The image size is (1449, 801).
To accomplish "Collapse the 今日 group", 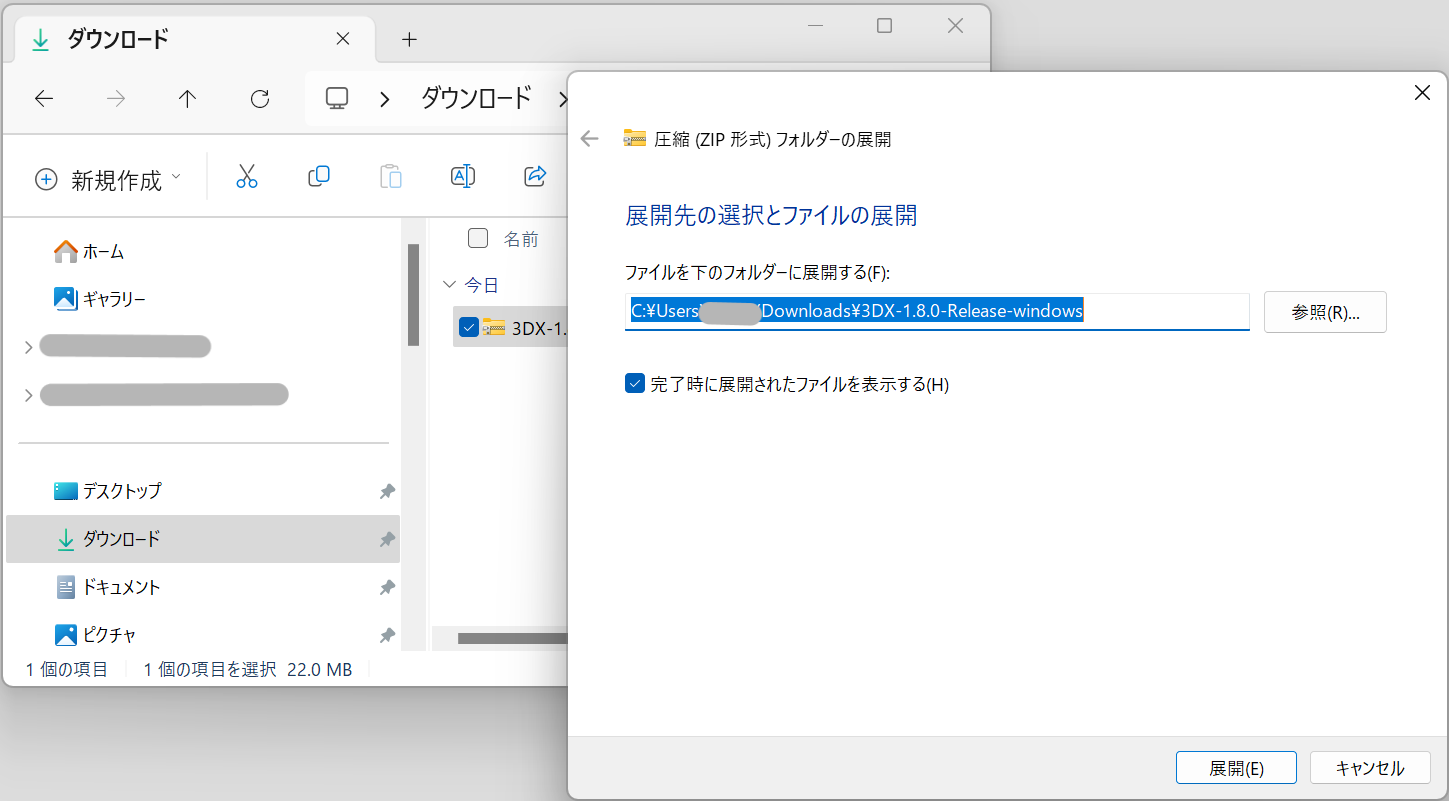I will (449, 284).
